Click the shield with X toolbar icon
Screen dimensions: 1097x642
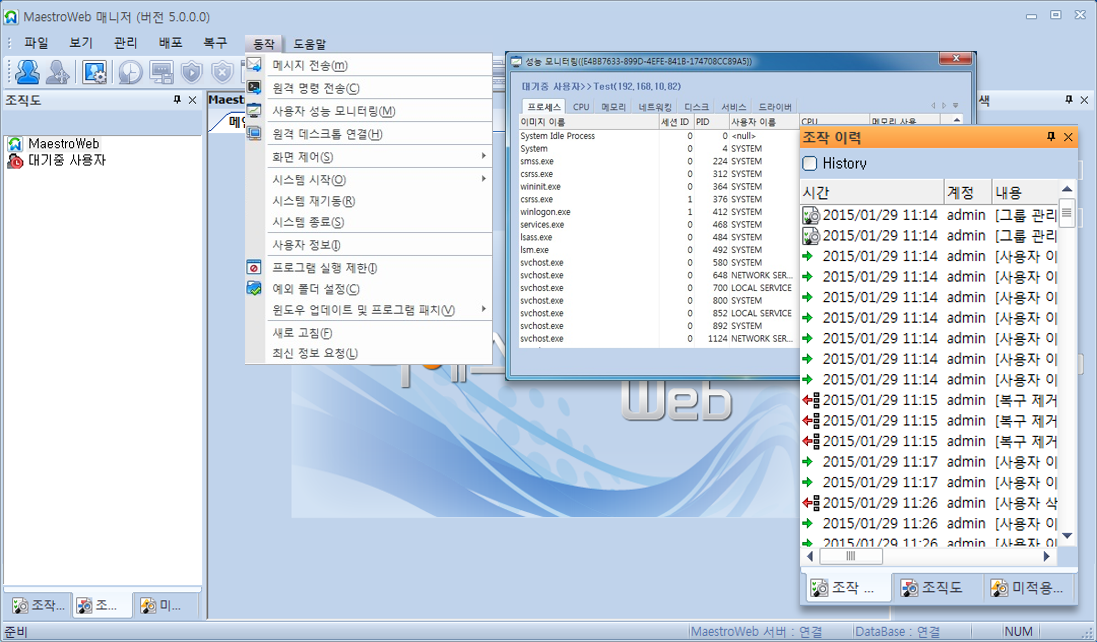point(222,71)
